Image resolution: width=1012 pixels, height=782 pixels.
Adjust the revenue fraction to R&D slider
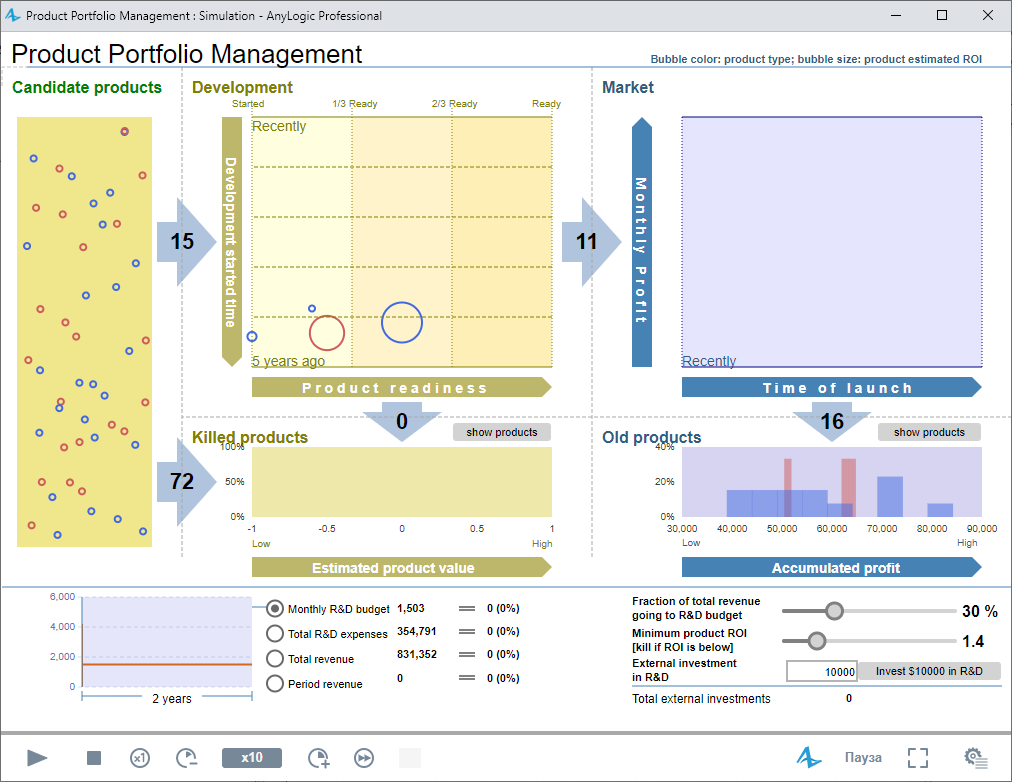835,610
